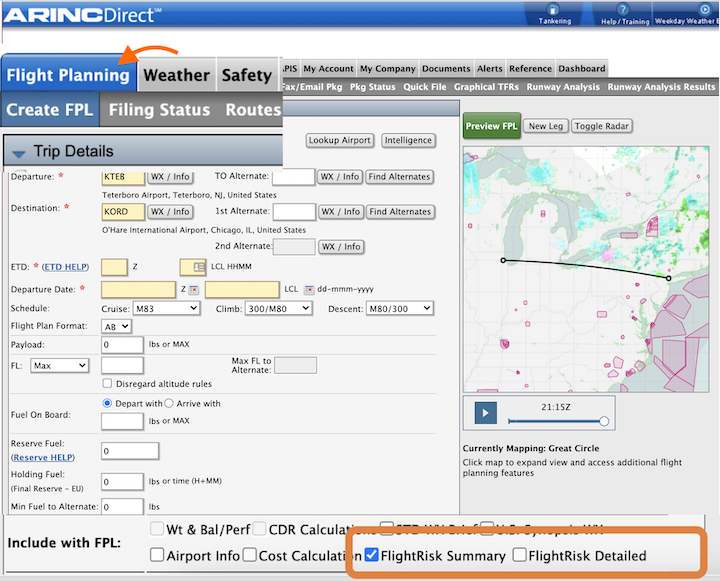Collapse the Trip Details section
Image resolution: width=720 pixels, height=581 pixels.
[x=19, y=154]
